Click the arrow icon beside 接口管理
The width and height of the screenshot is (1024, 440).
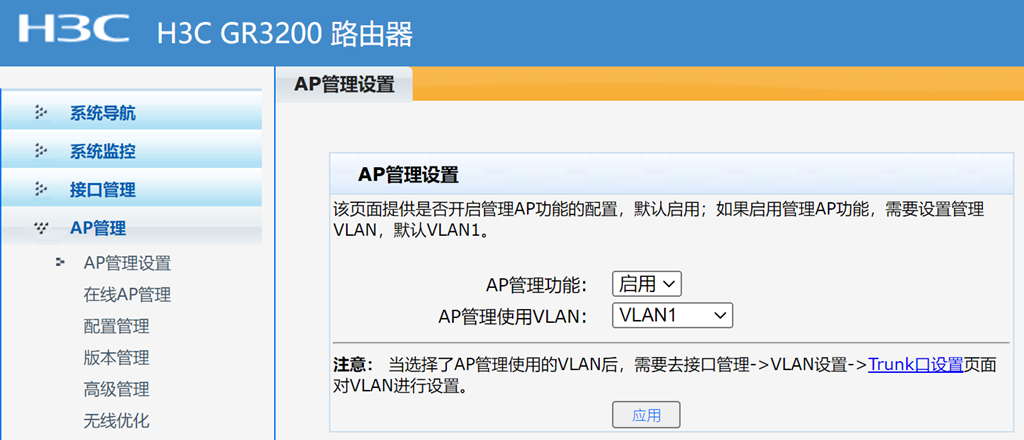pos(40,190)
